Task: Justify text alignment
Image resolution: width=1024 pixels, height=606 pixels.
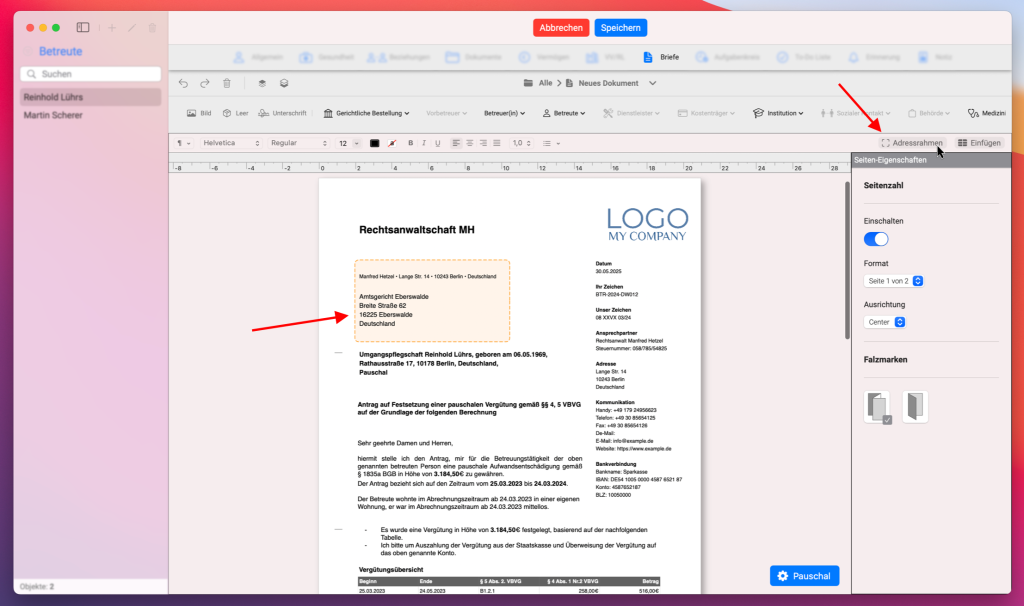Action: (497, 143)
